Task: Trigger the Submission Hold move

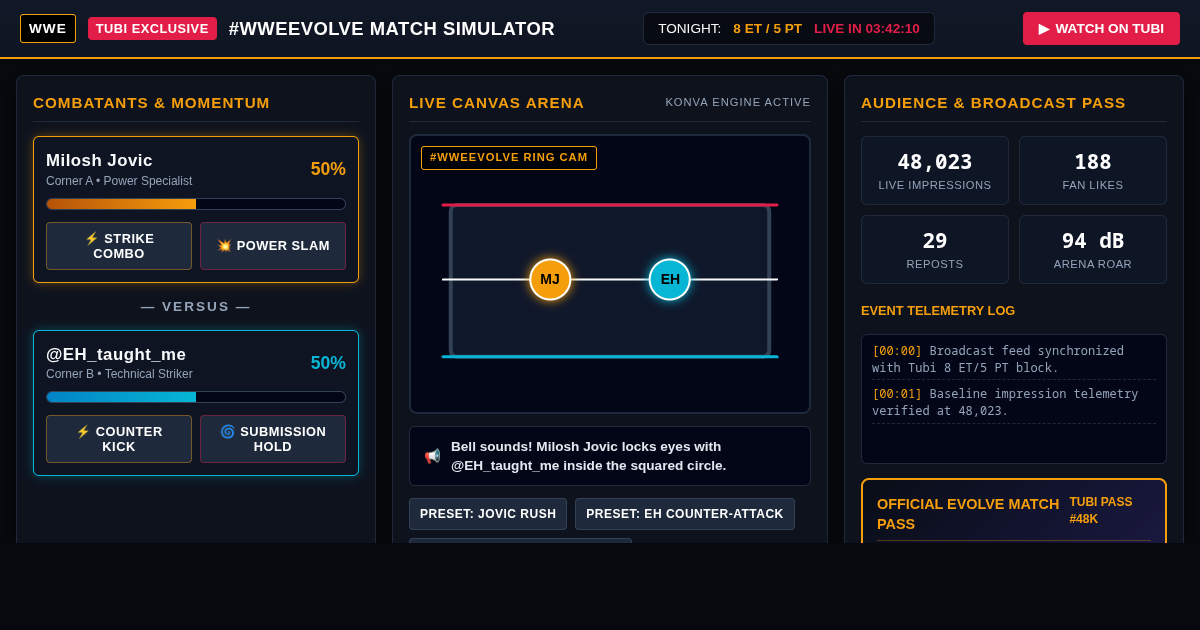Action: click(x=273, y=439)
